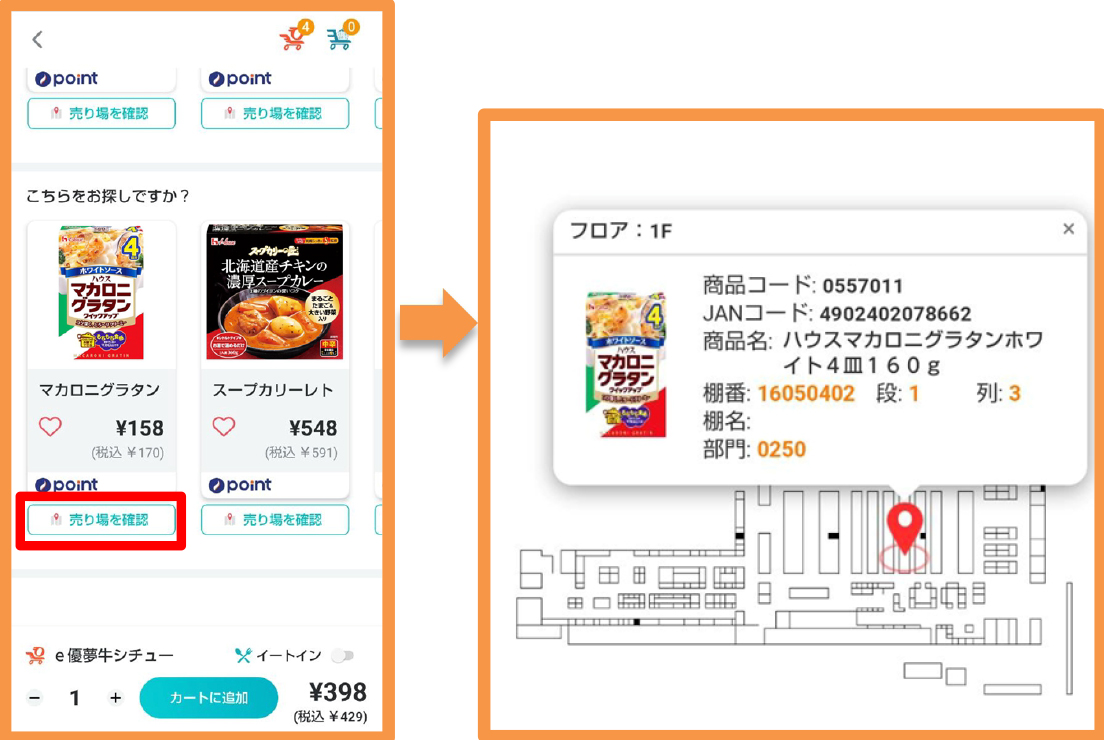The image size is (1104, 740).
Task: Go back with the left chevron arrow
Action: click(37, 39)
